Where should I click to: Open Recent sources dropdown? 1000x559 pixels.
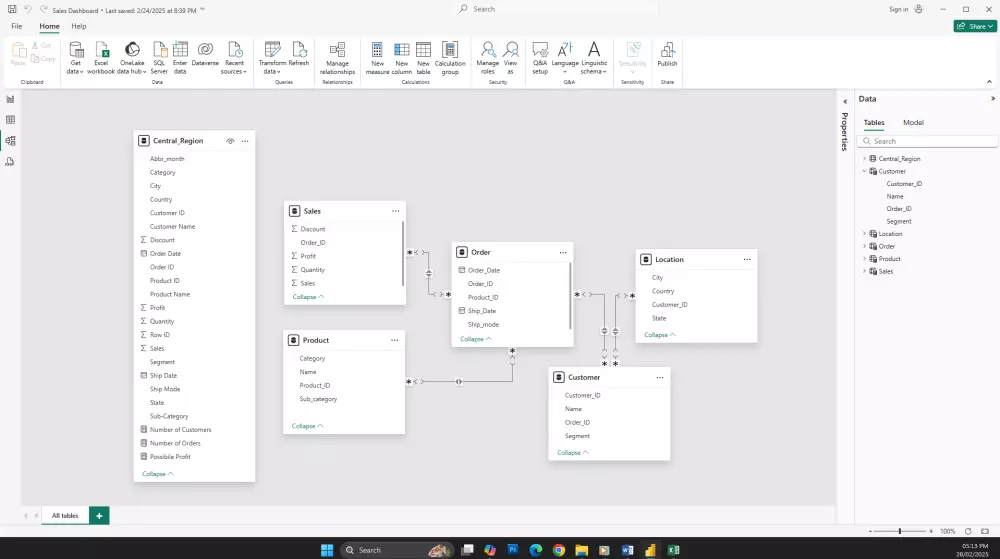[x=234, y=58]
